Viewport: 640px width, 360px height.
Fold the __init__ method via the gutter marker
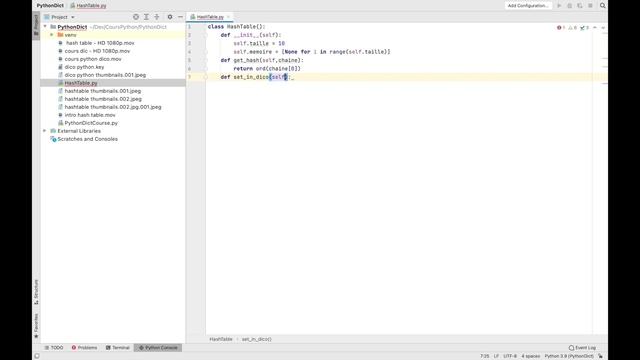[205, 35]
